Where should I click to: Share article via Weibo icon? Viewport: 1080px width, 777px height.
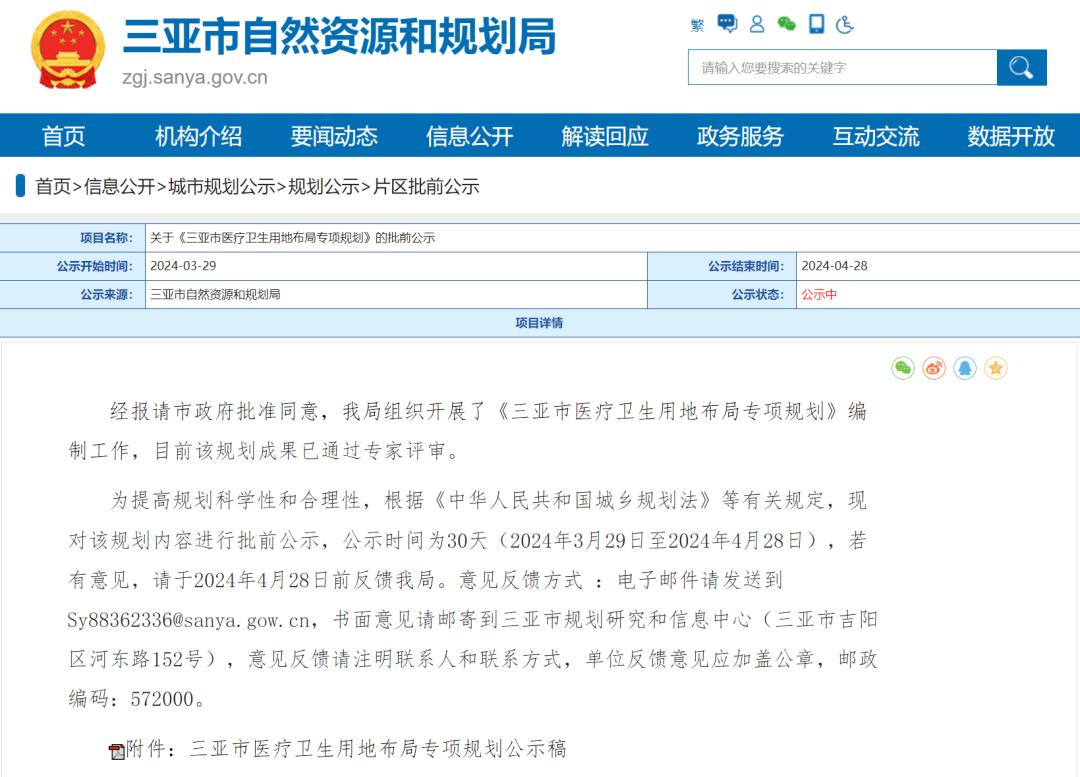pyautogui.click(x=933, y=369)
